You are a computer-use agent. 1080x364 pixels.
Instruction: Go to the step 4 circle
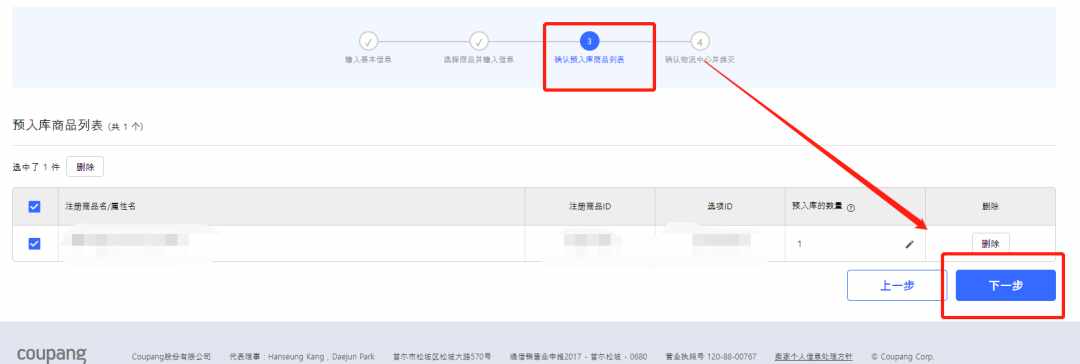point(699,41)
